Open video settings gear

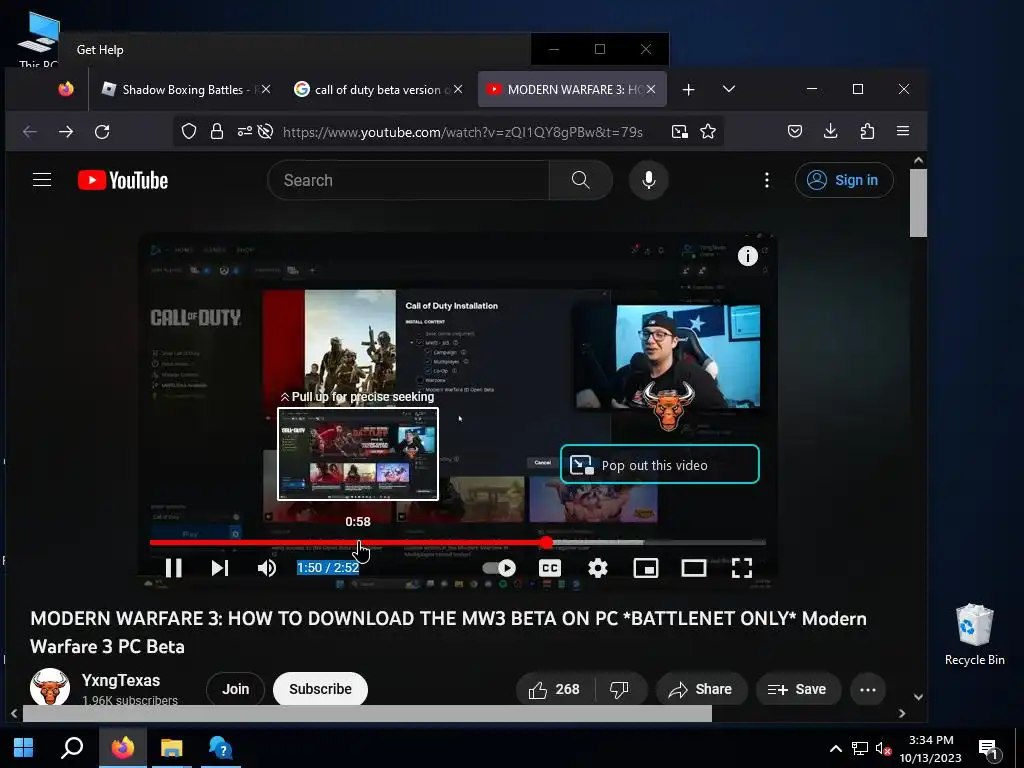pyautogui.click(x=598, y=568)
